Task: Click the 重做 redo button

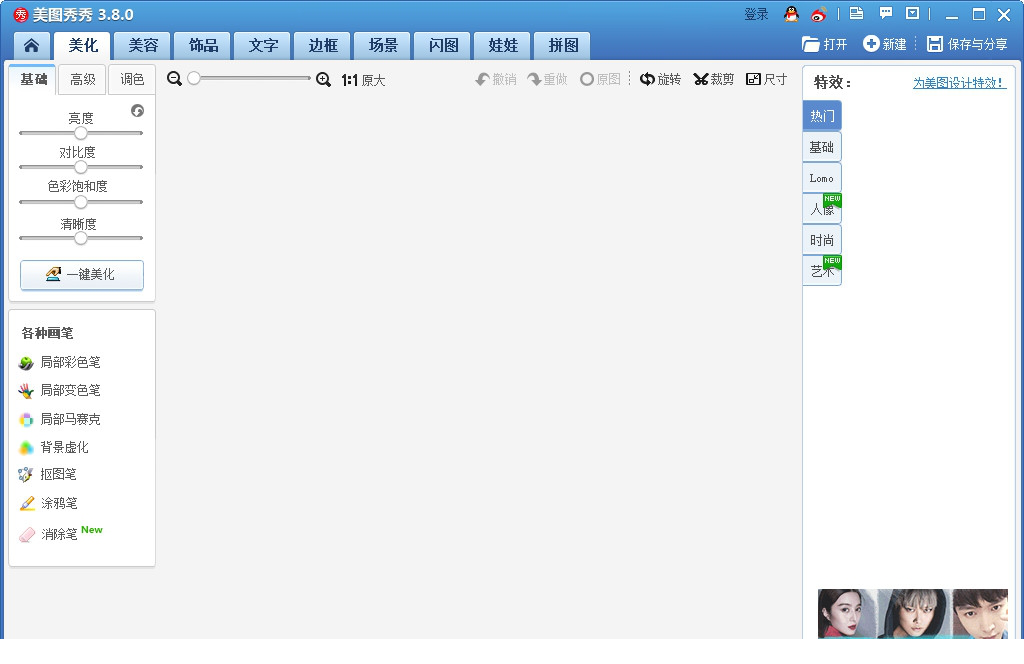Action: [547, 79]
